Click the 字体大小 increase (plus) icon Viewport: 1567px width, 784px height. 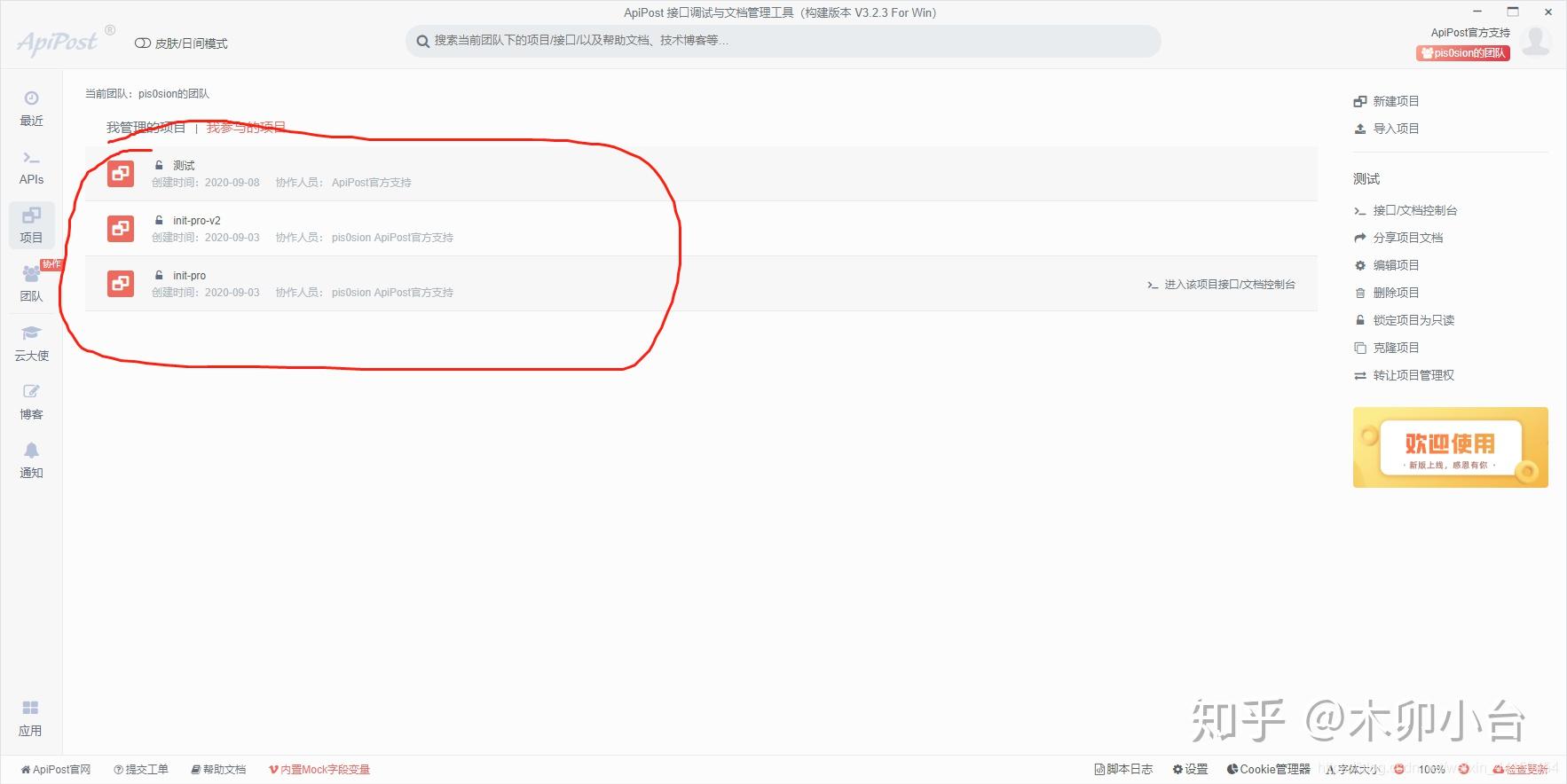click(x=1464, y=770)
